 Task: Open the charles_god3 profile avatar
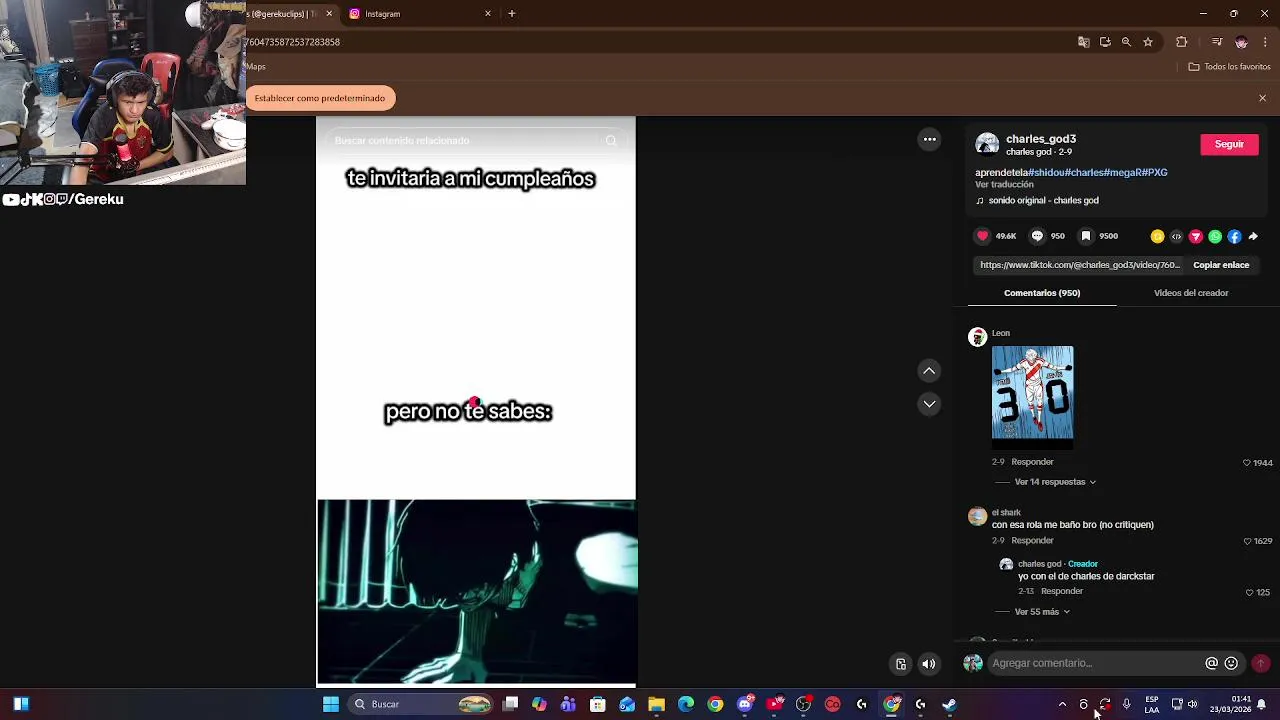(987, 144)
